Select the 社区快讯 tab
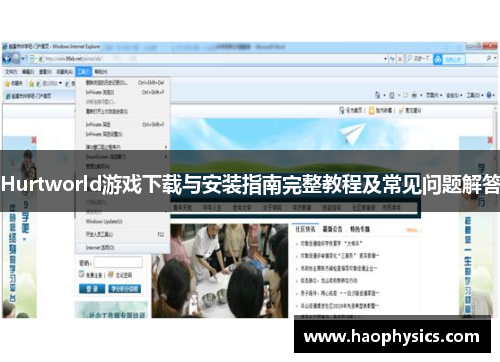500x362 pixels. click(x=305, y=229)
